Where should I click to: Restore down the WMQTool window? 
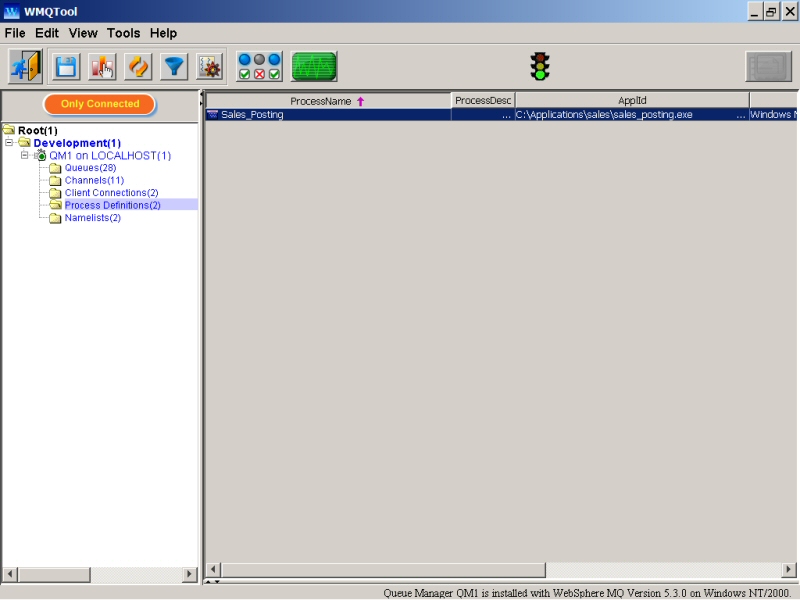click(772, 11)
